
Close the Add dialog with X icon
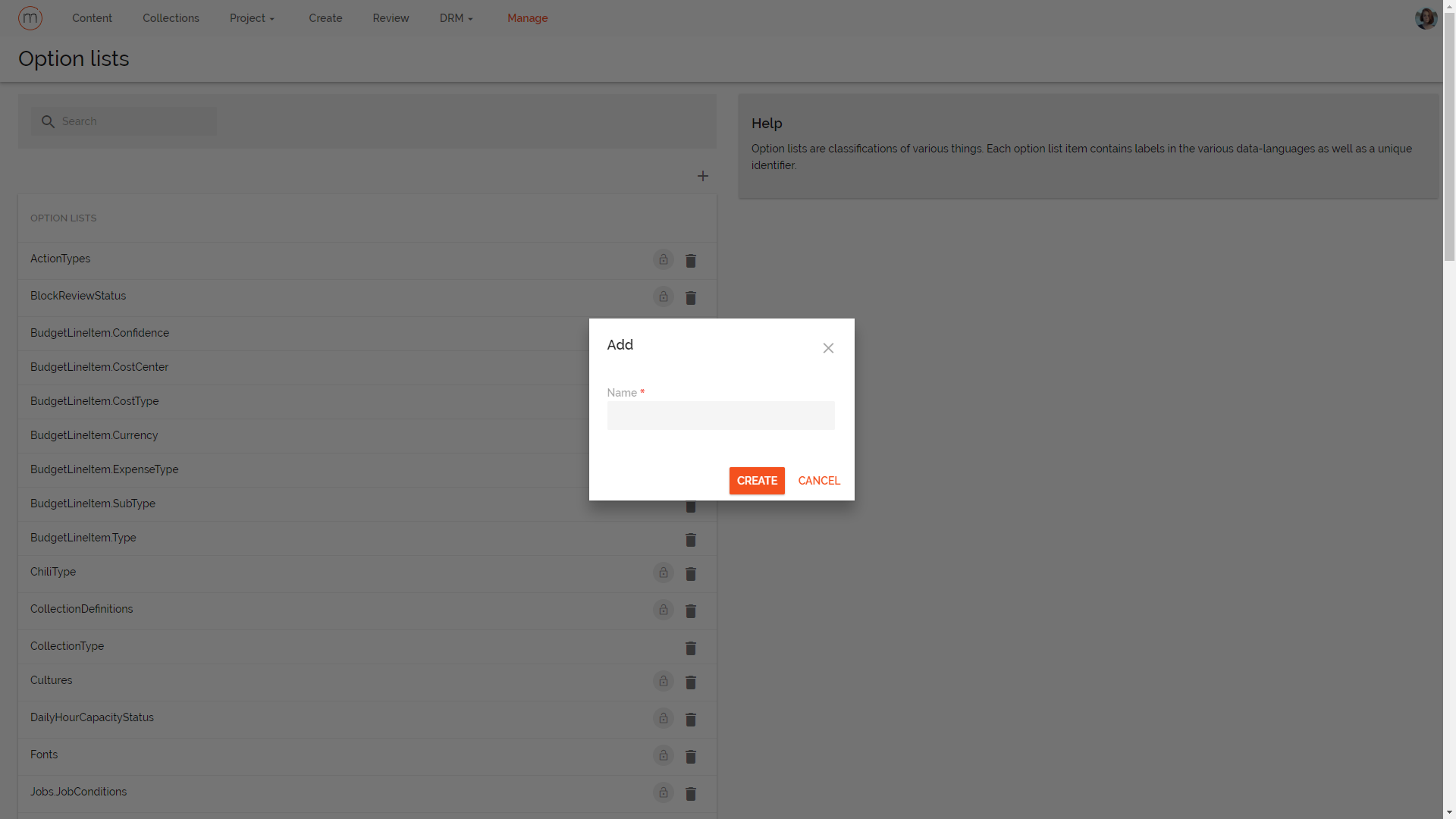[x=828, y=348]
